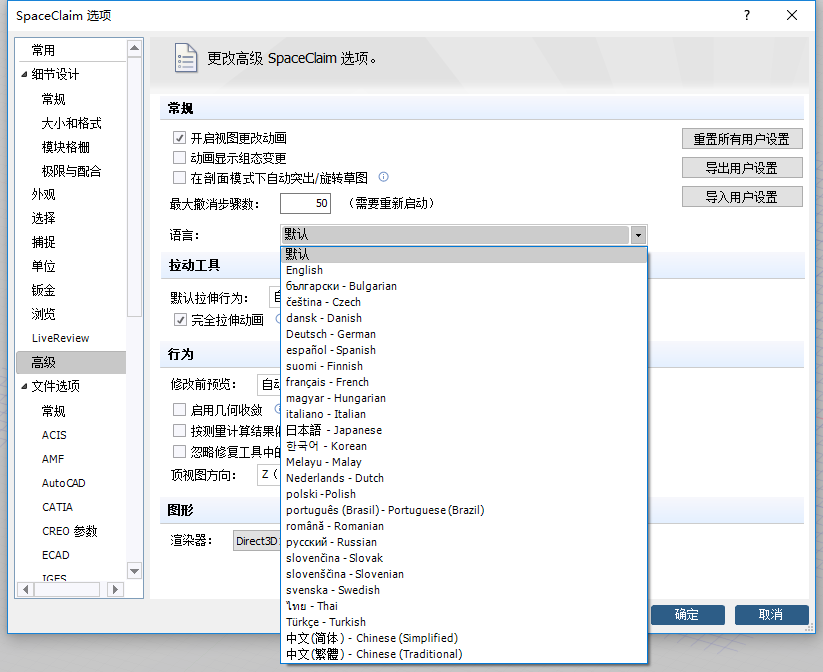This screenshot has height=672, width=823.
Task: Click the sidebar horizontal scrollbar left arrow
Action: [x=25, y=590]
